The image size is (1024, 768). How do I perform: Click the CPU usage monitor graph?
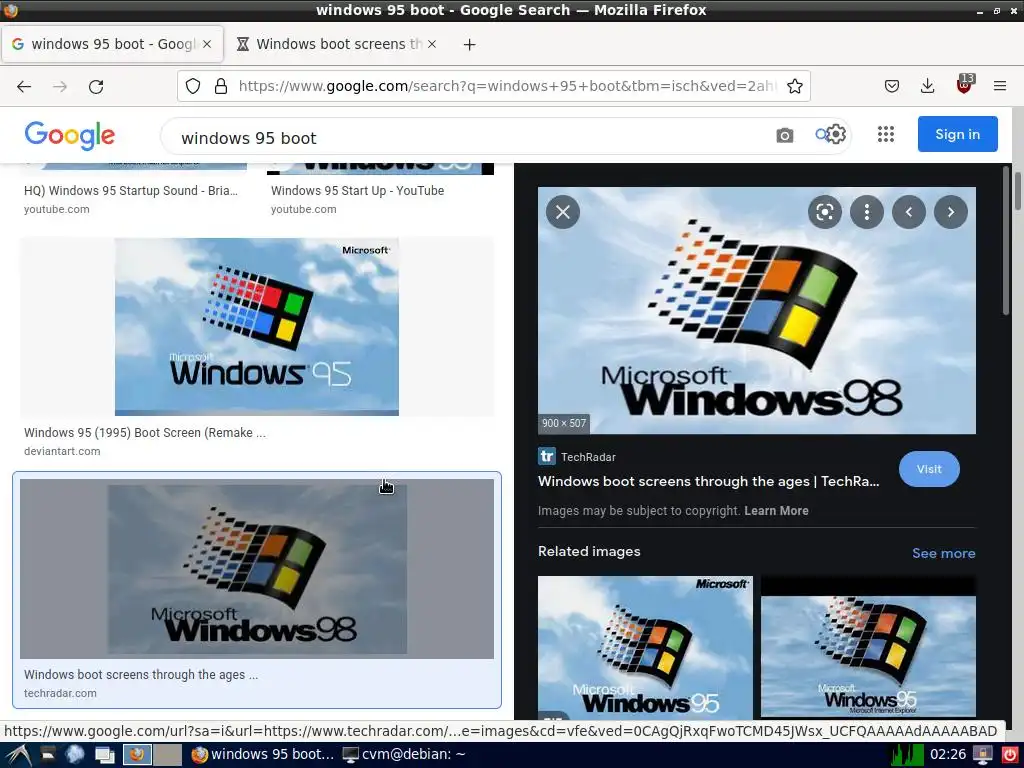907,755
